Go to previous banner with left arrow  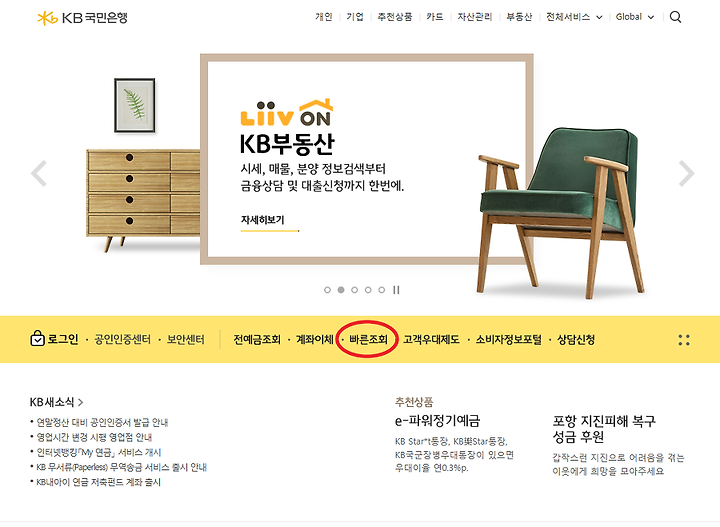coord(39,174)
